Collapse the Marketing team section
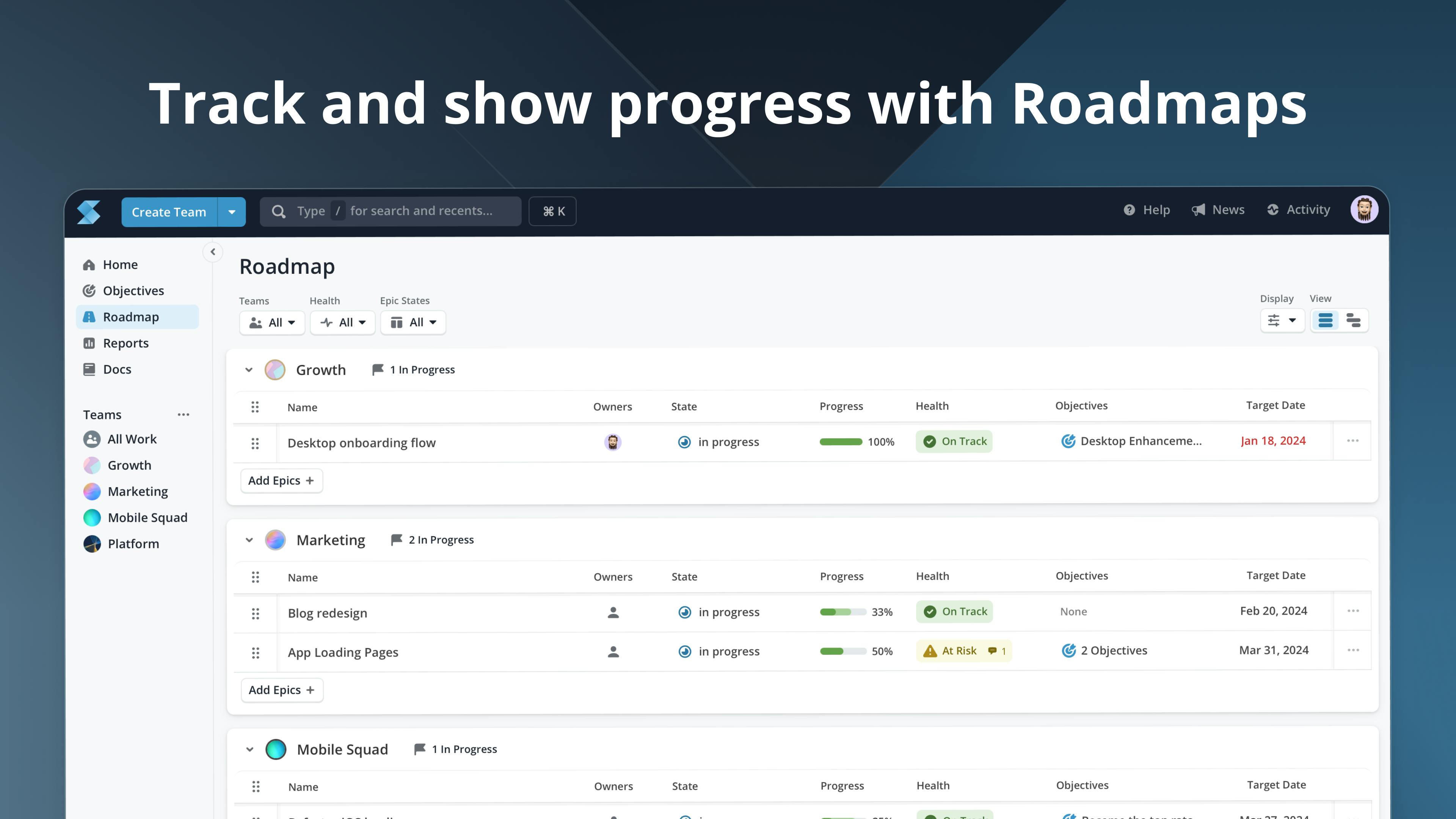1456x819 pixels. point(249,540)
